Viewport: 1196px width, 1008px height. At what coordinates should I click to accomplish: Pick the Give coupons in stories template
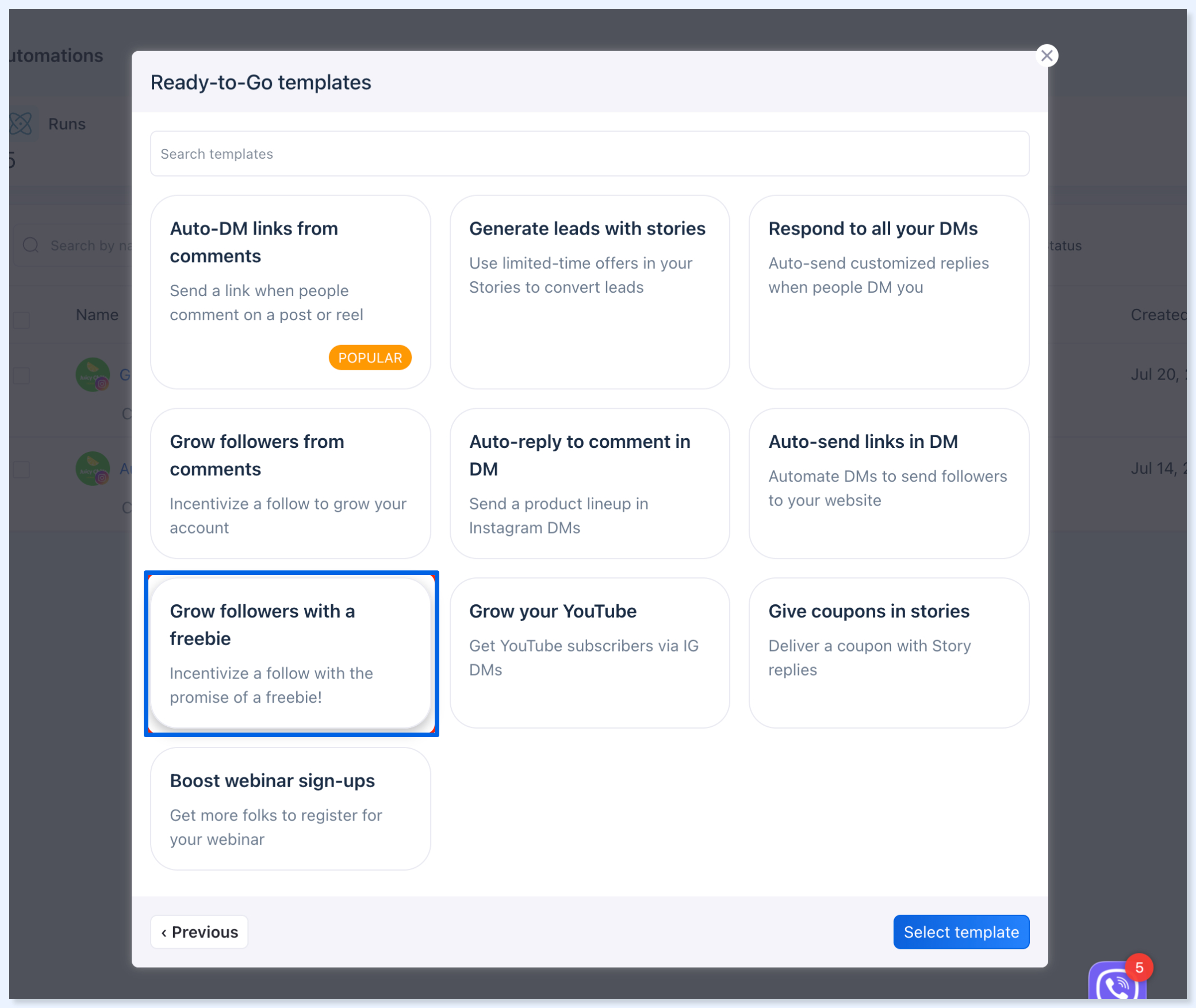[889, 653]
